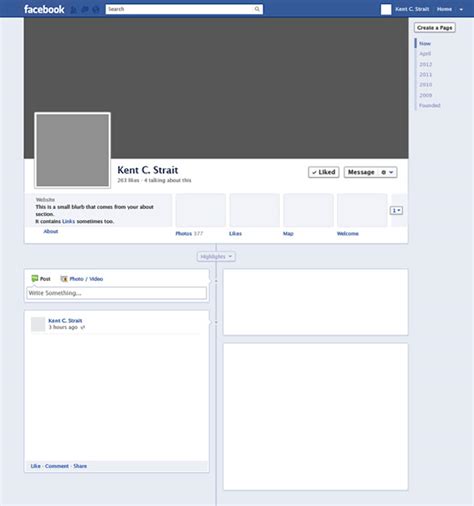Jump to 2011 in the timeline

point(426,74)
